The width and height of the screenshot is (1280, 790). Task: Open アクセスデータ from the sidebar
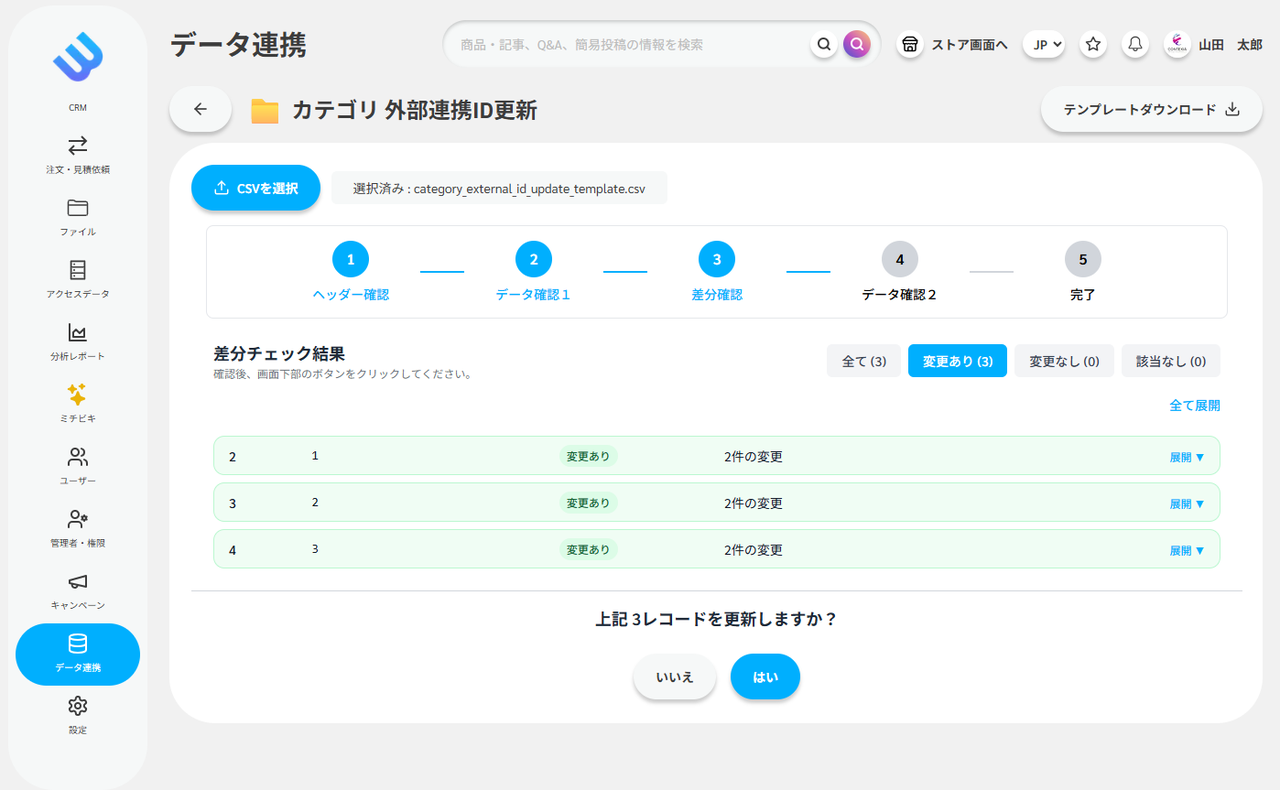77,270
